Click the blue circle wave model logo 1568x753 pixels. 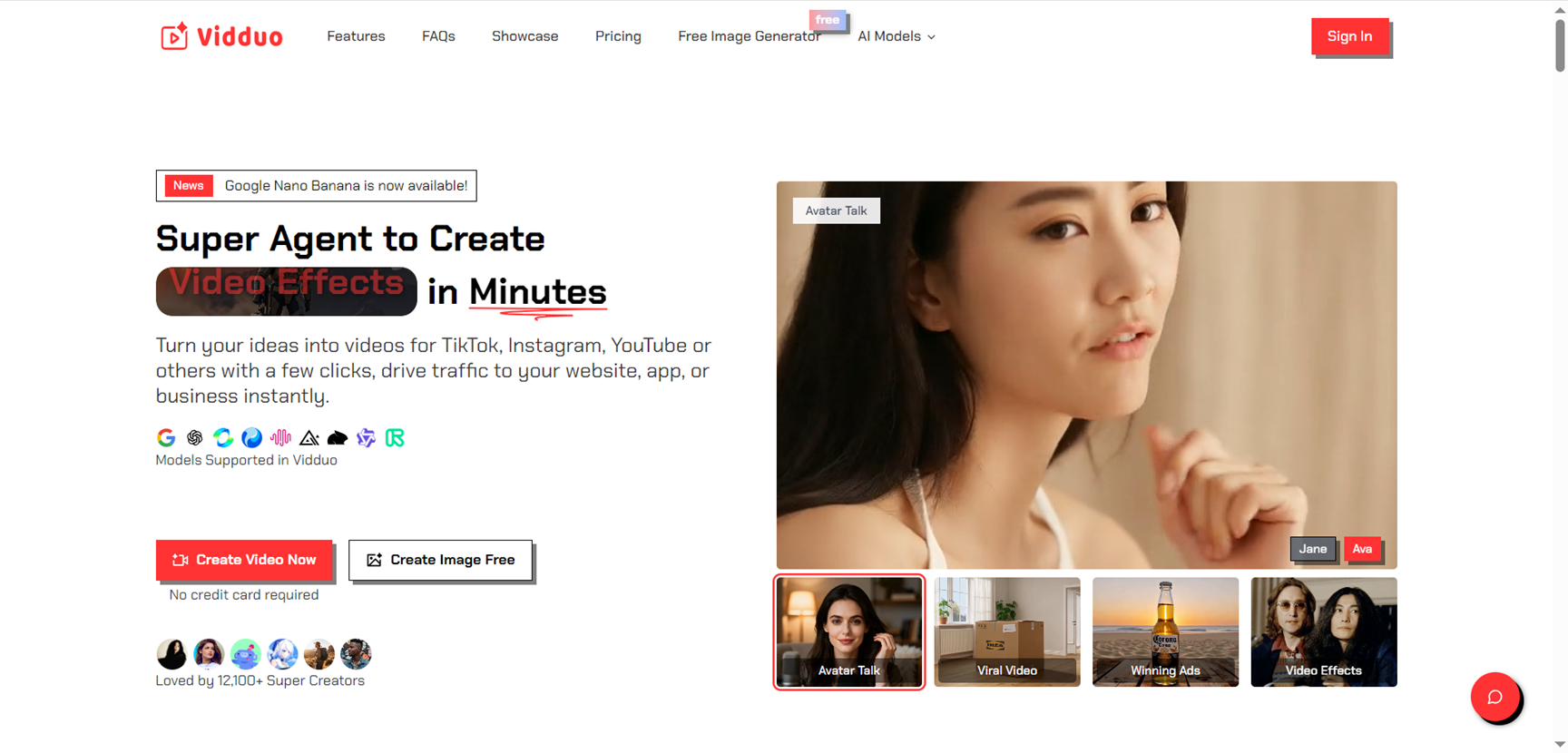pos(251,438)
